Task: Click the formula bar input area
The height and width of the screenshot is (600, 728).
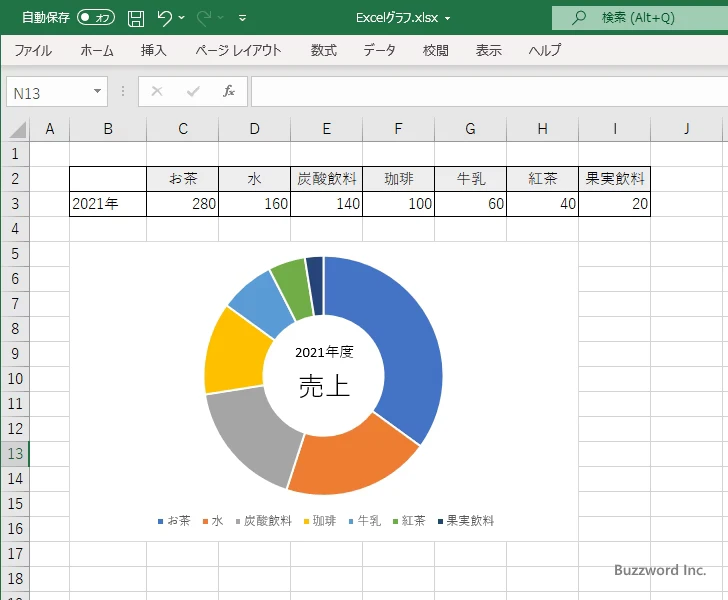Action: 489,92
